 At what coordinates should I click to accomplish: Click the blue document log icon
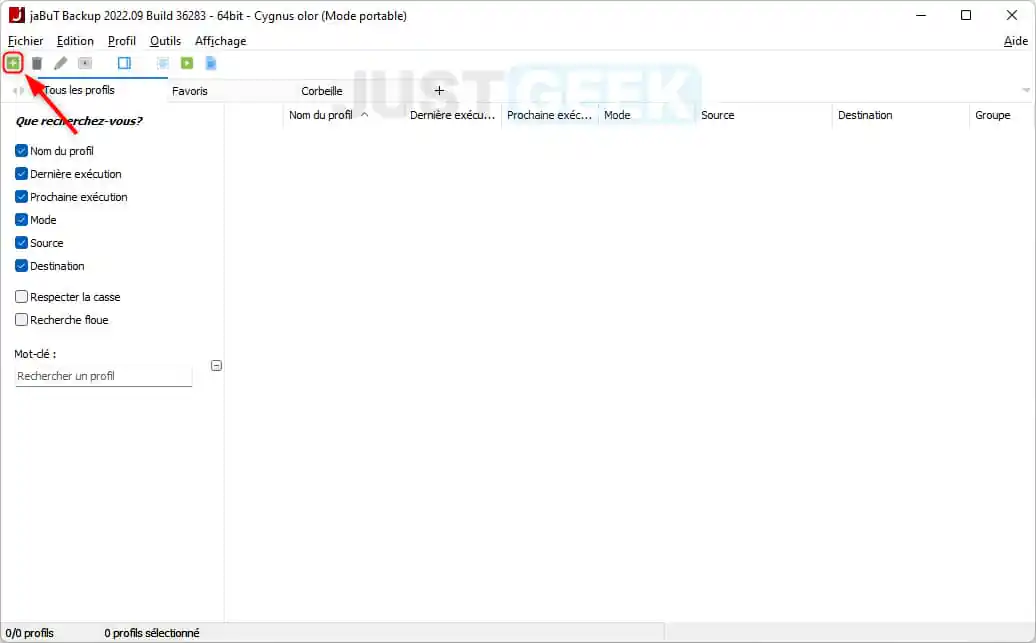click(x=211, y=63)
